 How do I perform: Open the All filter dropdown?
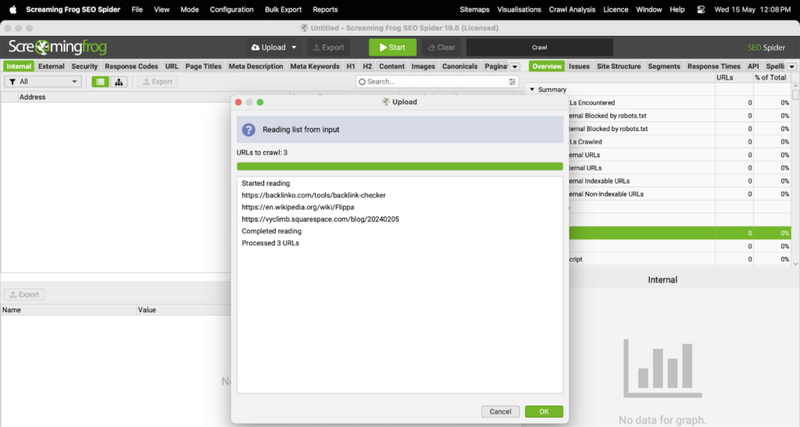pos(43,82)
